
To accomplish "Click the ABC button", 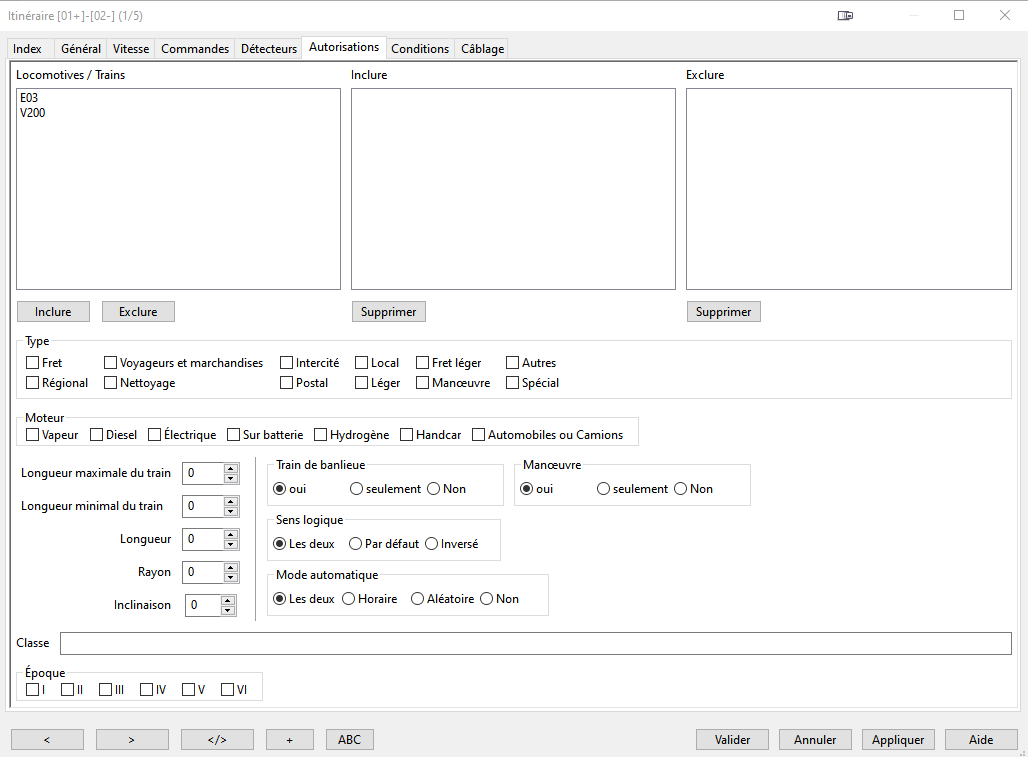I will tap(349, 740).
